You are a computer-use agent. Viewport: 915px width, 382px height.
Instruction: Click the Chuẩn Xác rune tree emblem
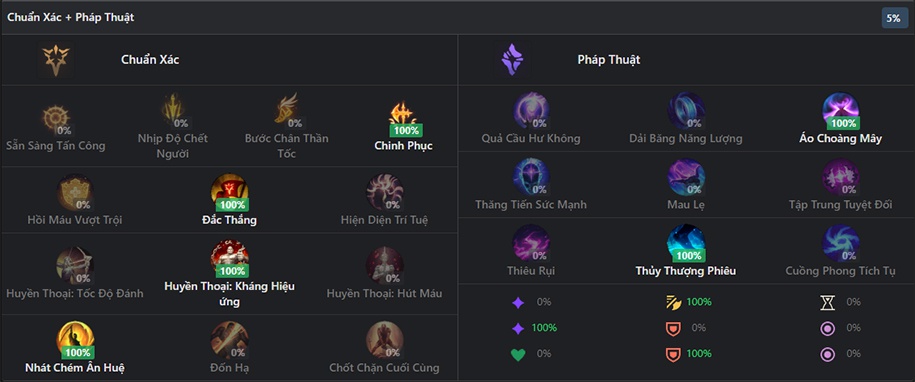tap(56, 59)
